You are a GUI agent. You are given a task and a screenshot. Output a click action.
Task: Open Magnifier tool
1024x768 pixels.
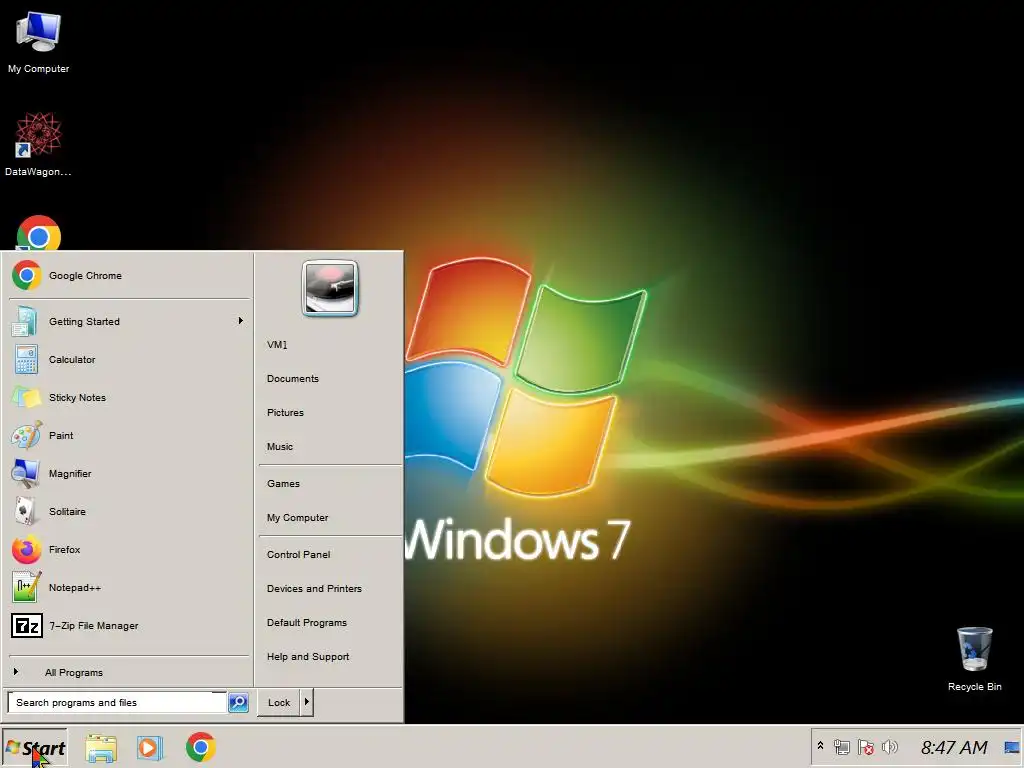[129, 473]
